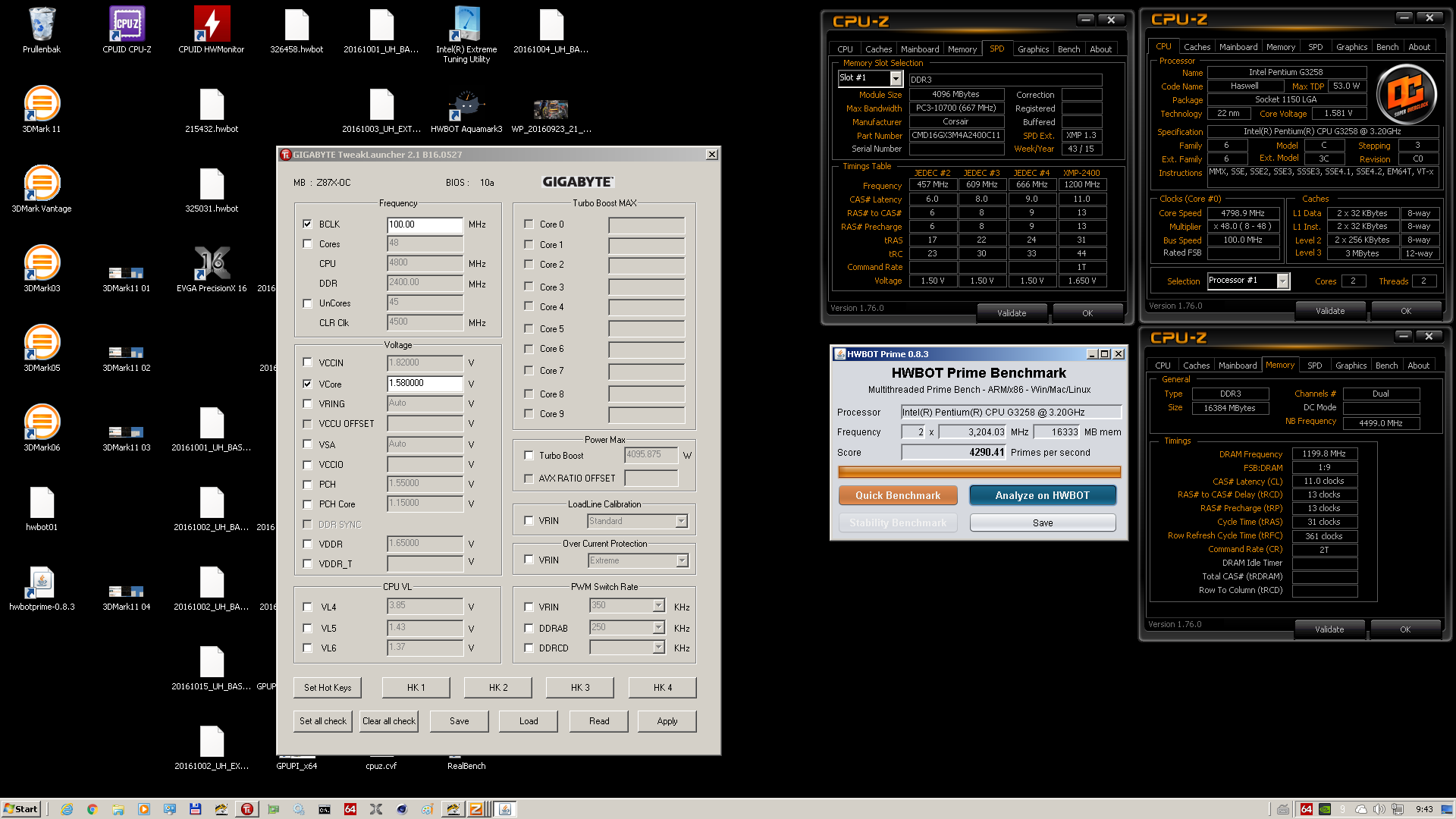Open Mainboard tab in SPD CPU-Z window
Image resolution: width=1456 pixels, height=819 pixels.
click(x=920, y=49)
